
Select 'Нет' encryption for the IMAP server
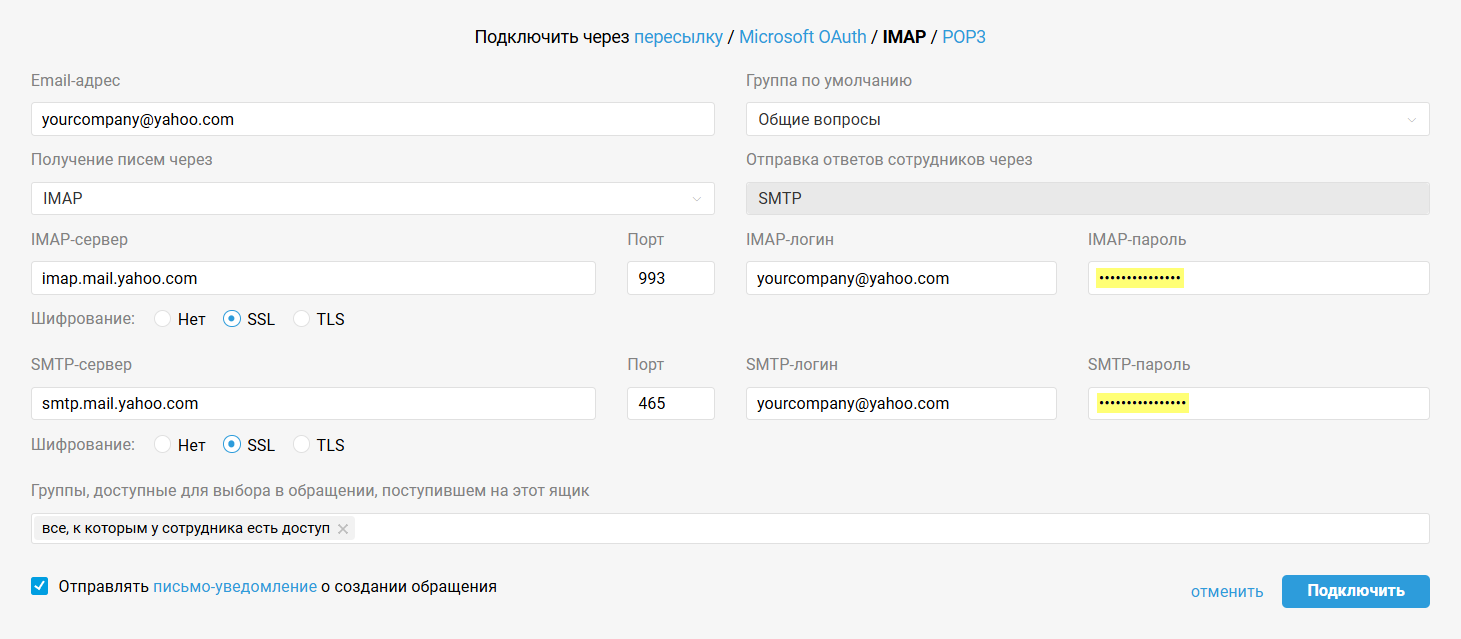(x=162, y=319)
